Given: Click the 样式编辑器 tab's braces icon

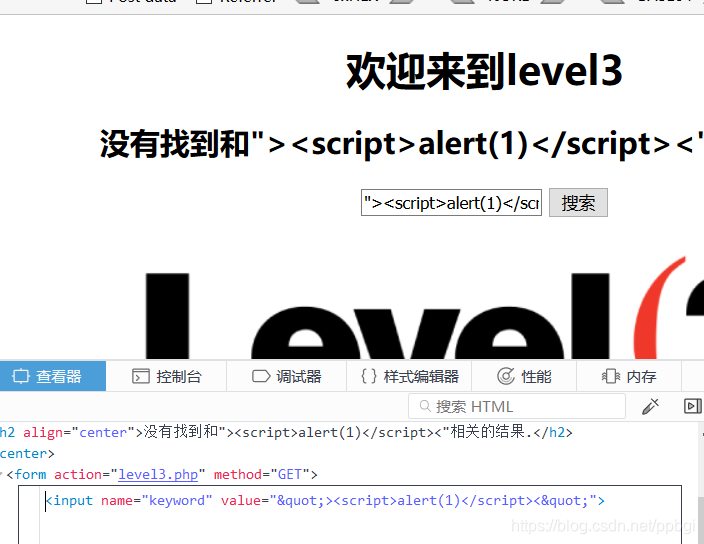Looking at the screenshot, I should pyautogui.click(x=369, y=376).
